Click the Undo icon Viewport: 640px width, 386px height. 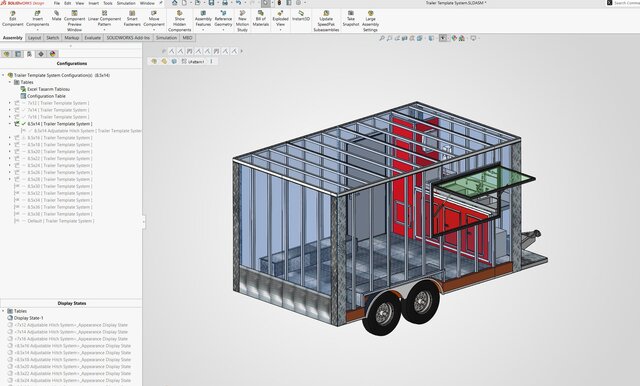point(238,3)
